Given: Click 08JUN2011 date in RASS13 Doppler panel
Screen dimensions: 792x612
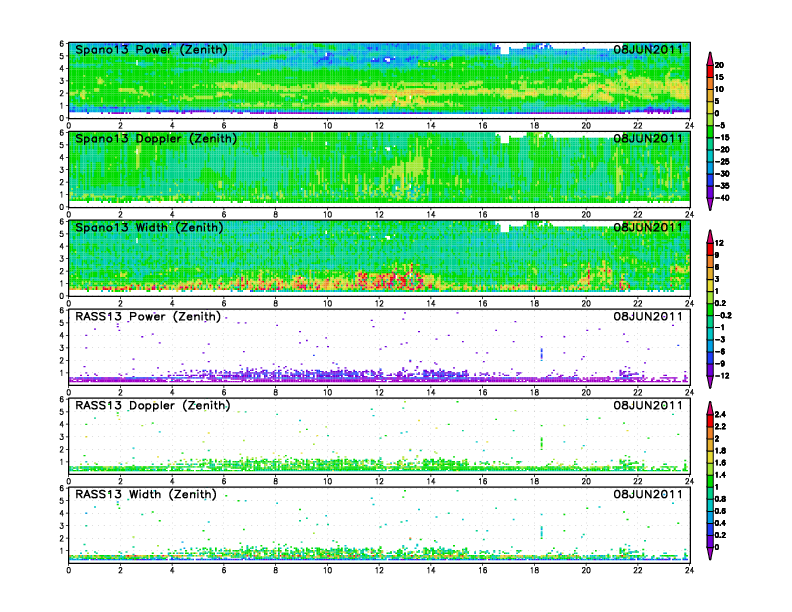Looking at the screenshot, I should [648, 405].
